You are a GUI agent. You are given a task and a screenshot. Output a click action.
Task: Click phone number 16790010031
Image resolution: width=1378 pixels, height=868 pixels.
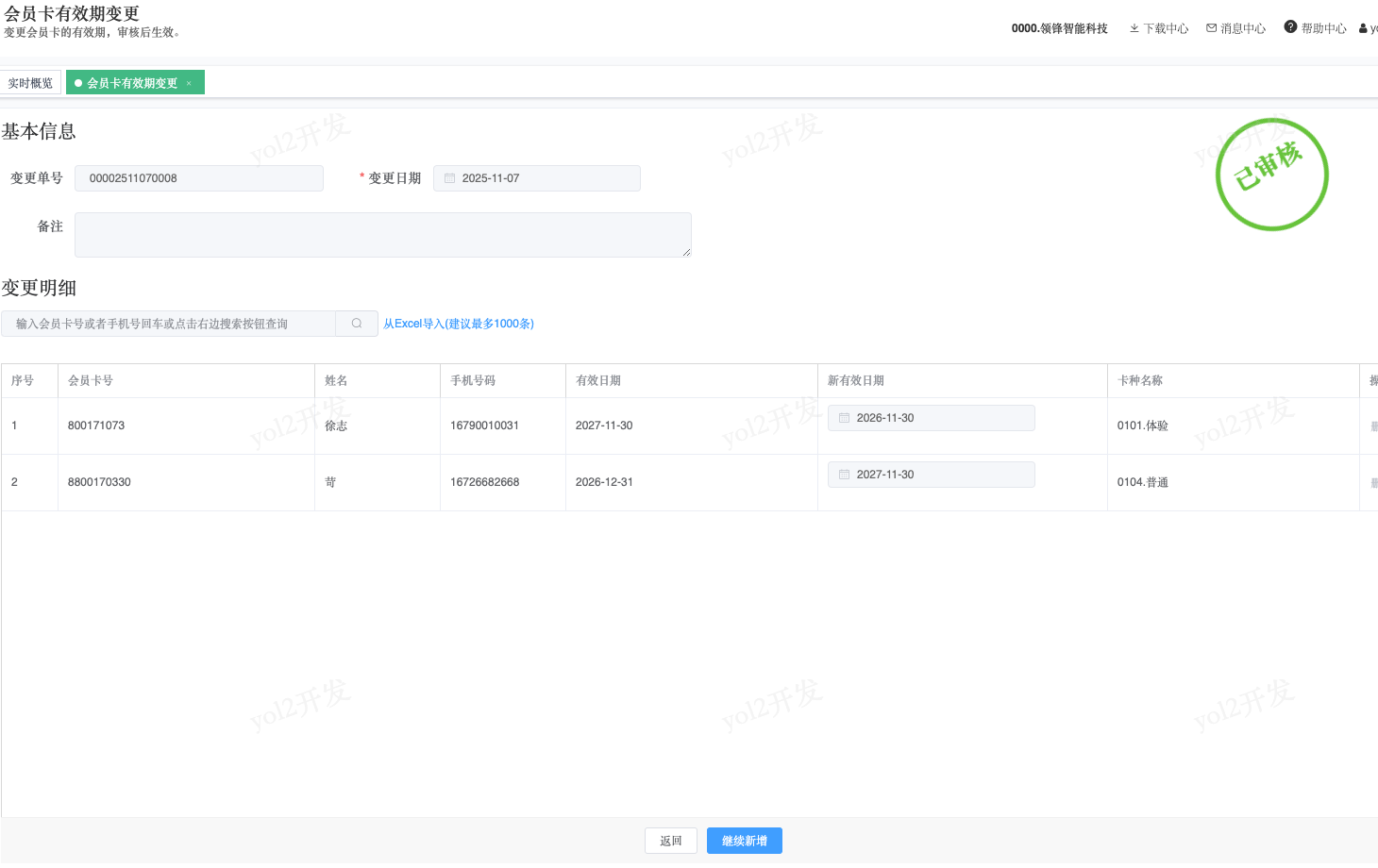pyautogui.click(x=484, y=426)
